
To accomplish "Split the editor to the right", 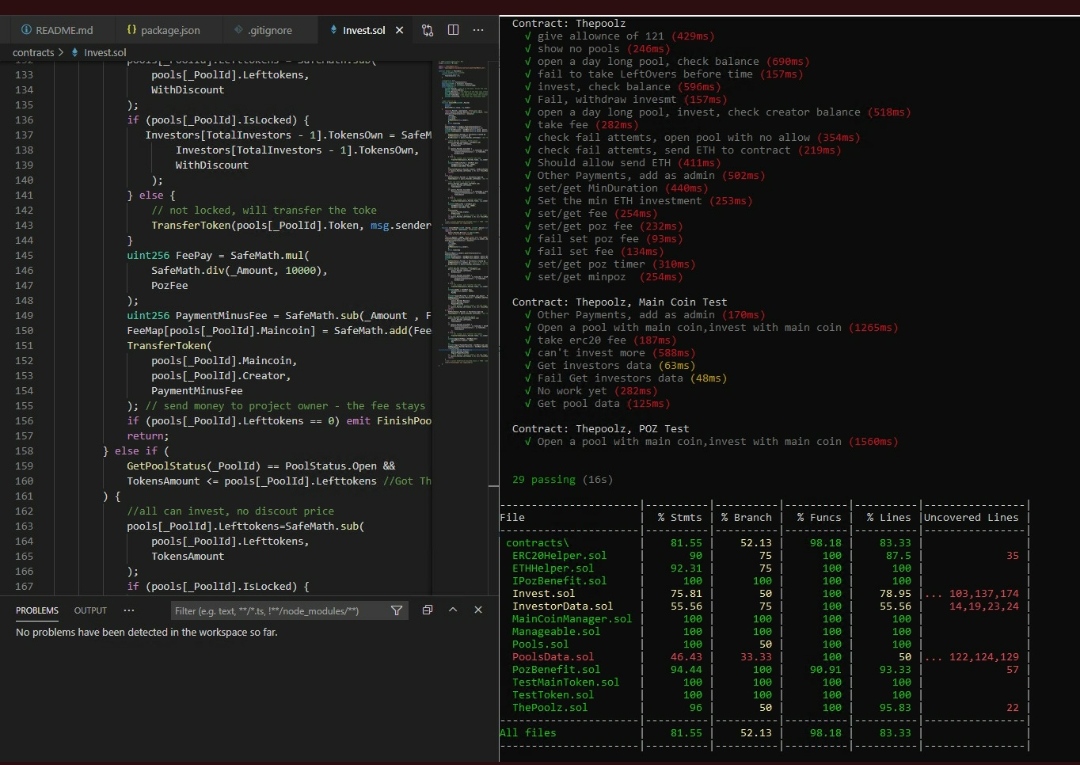I will [453, 30].
